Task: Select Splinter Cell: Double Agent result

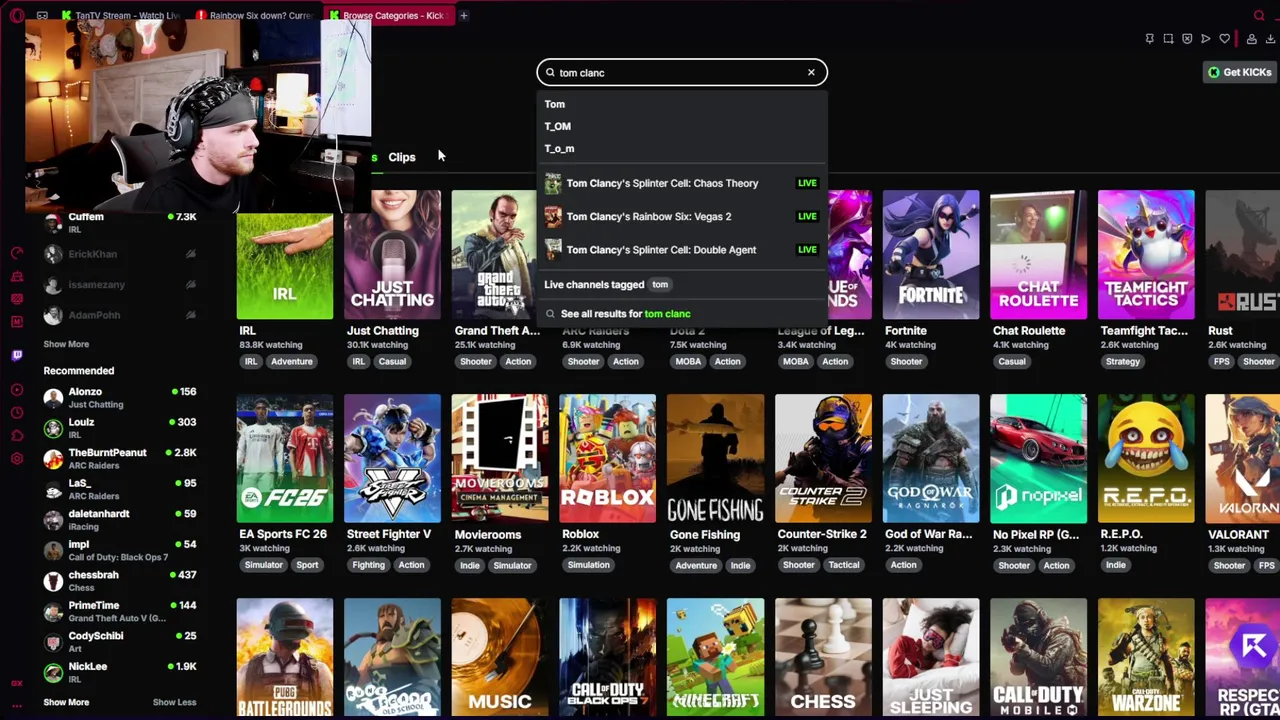Action: [682, 250]
